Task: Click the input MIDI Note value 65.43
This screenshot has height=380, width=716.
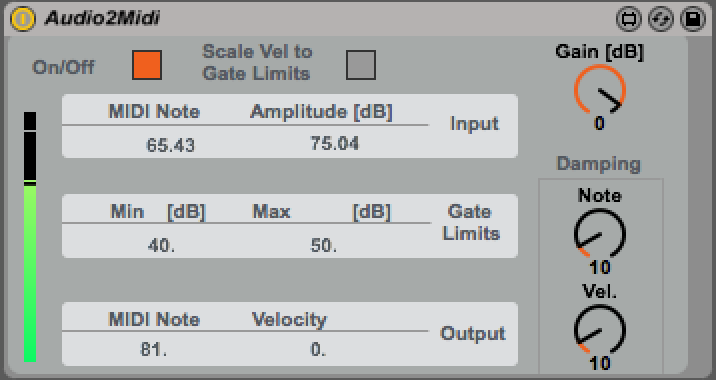Action: 170,145
